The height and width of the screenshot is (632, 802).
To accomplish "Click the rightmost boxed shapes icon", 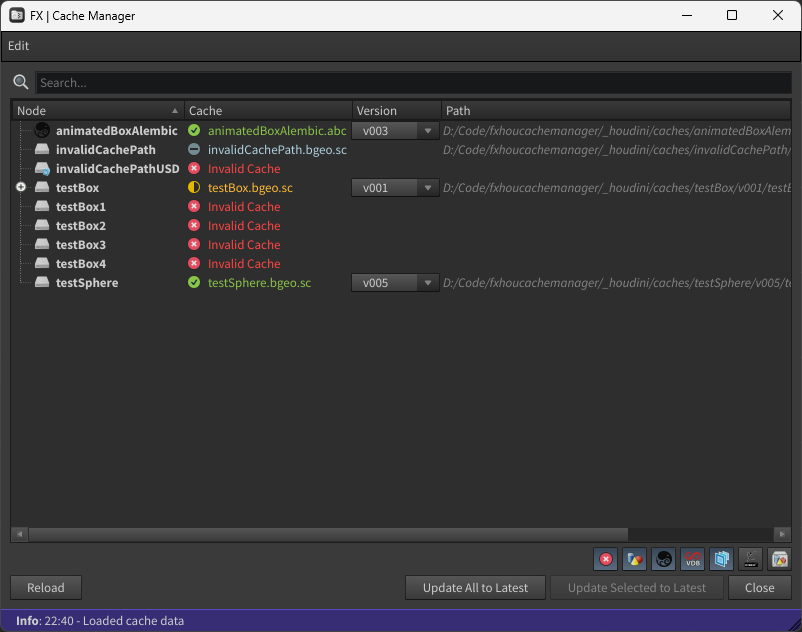I will point(779,559).
